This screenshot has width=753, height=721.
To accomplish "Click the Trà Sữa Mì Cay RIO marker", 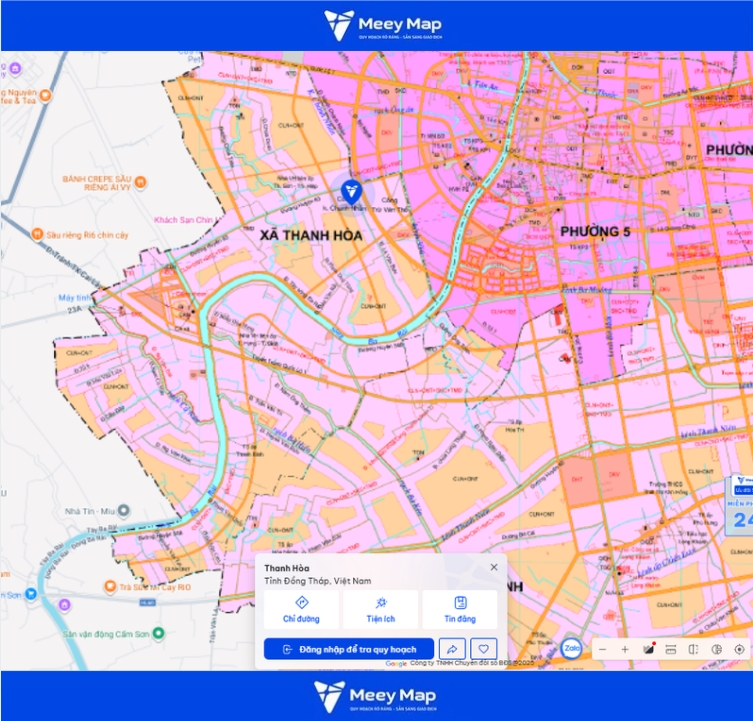I will click(x=110, y=587).
